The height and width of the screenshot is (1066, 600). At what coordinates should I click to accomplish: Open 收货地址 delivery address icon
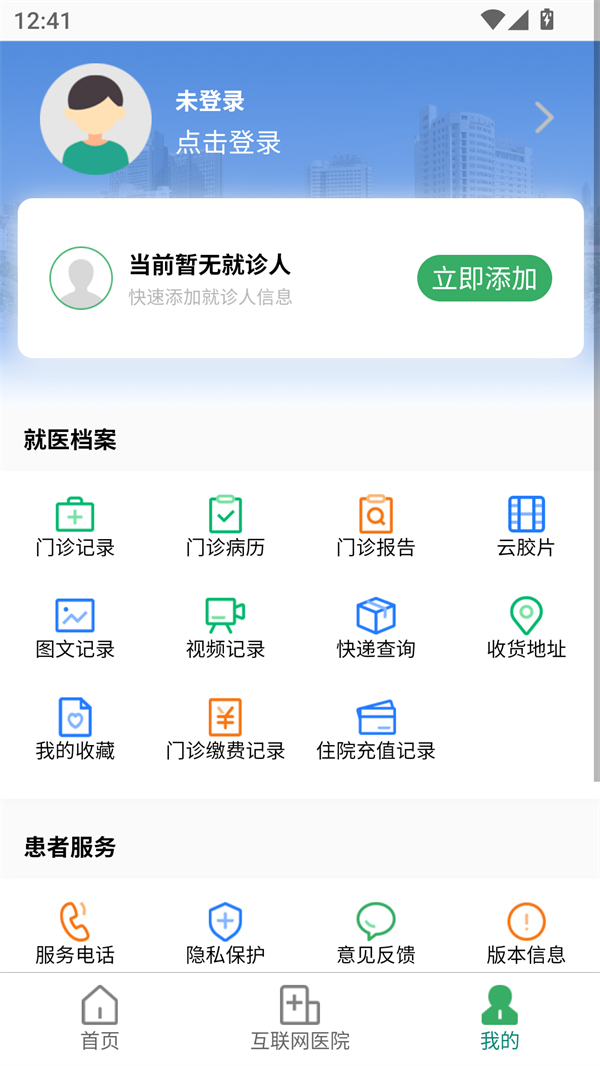point(526,615)
